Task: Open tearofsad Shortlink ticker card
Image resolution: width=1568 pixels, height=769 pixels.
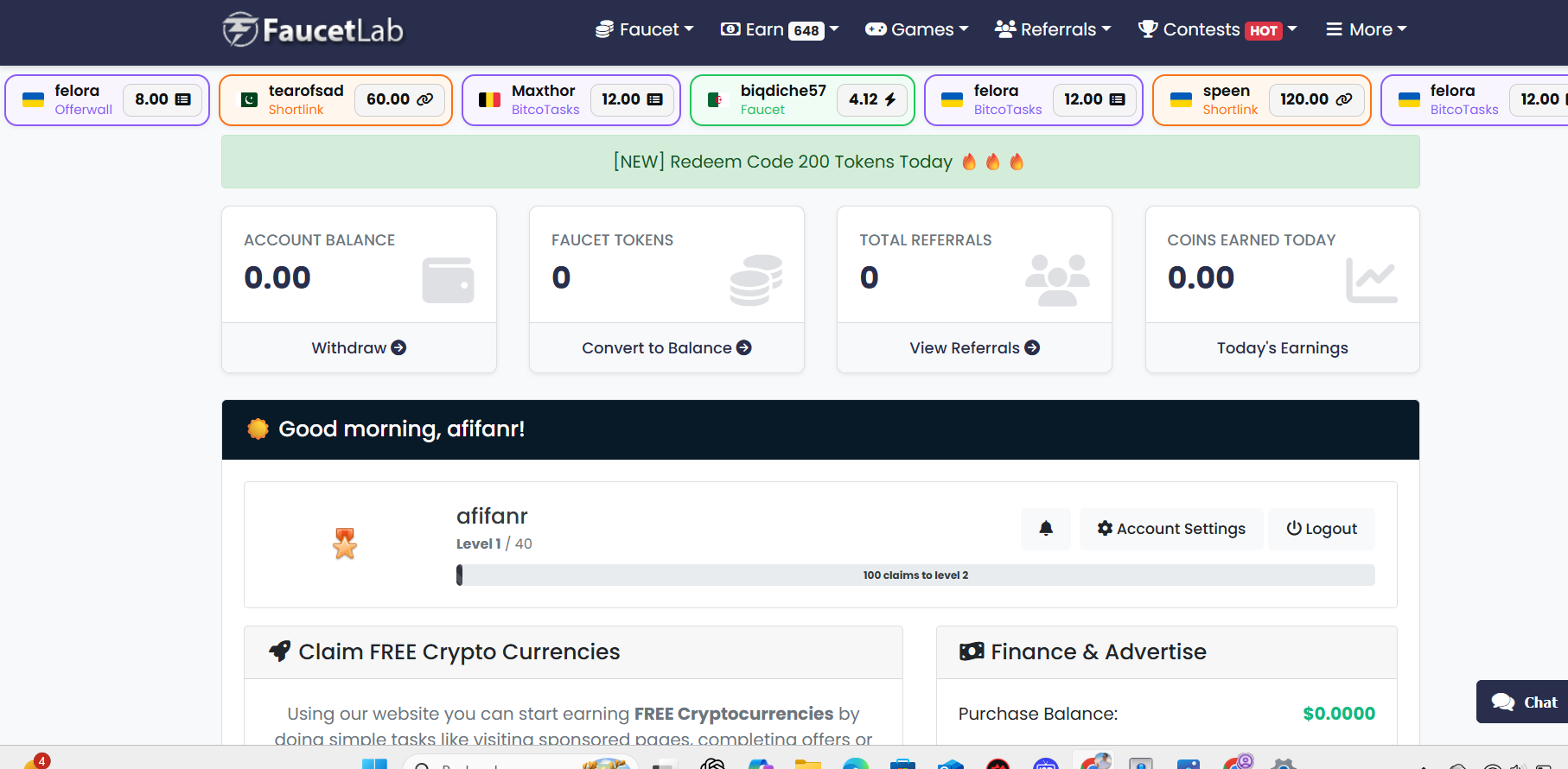Action: 335,100
